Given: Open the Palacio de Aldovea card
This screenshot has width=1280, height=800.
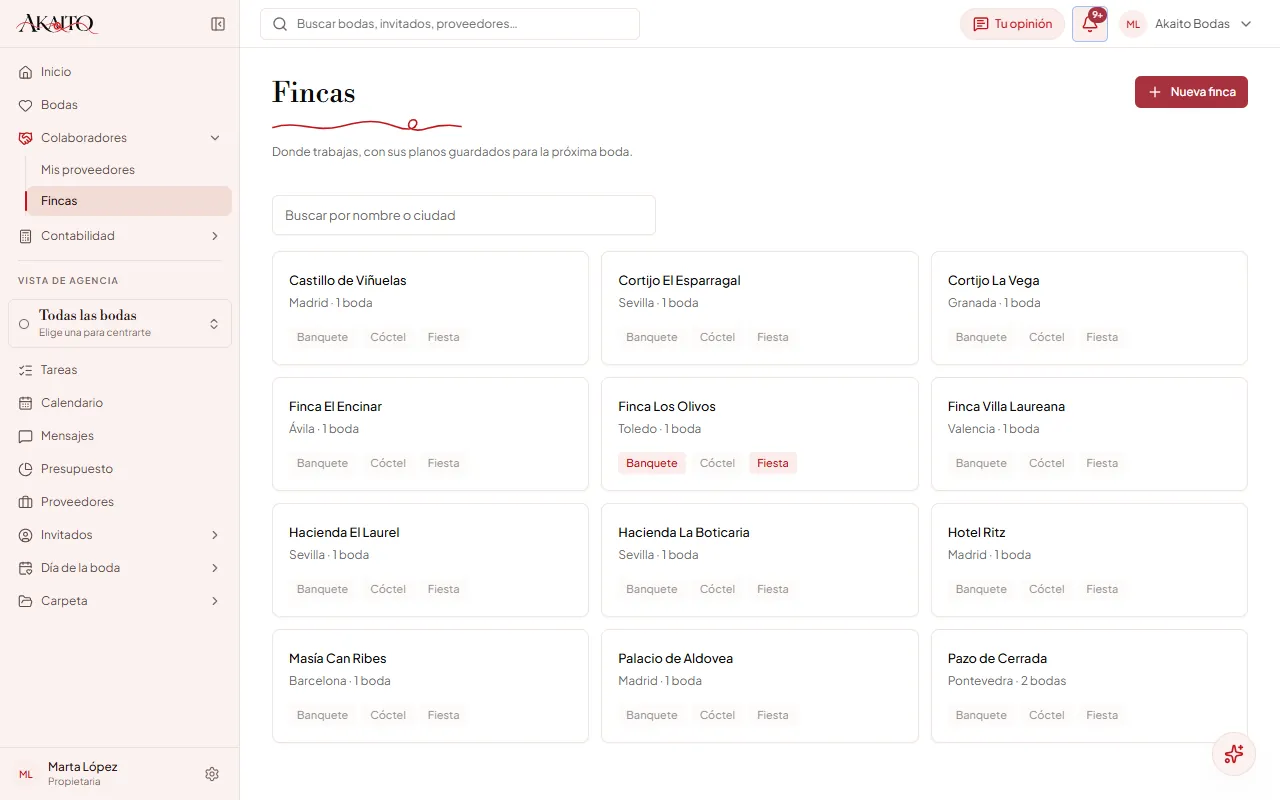Looking at the screenshot, I should tap(760, 686).
